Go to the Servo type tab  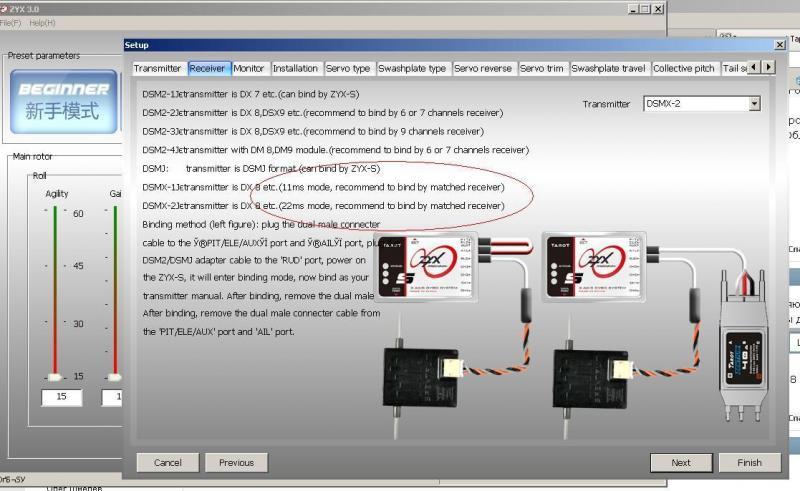point(348,68)
